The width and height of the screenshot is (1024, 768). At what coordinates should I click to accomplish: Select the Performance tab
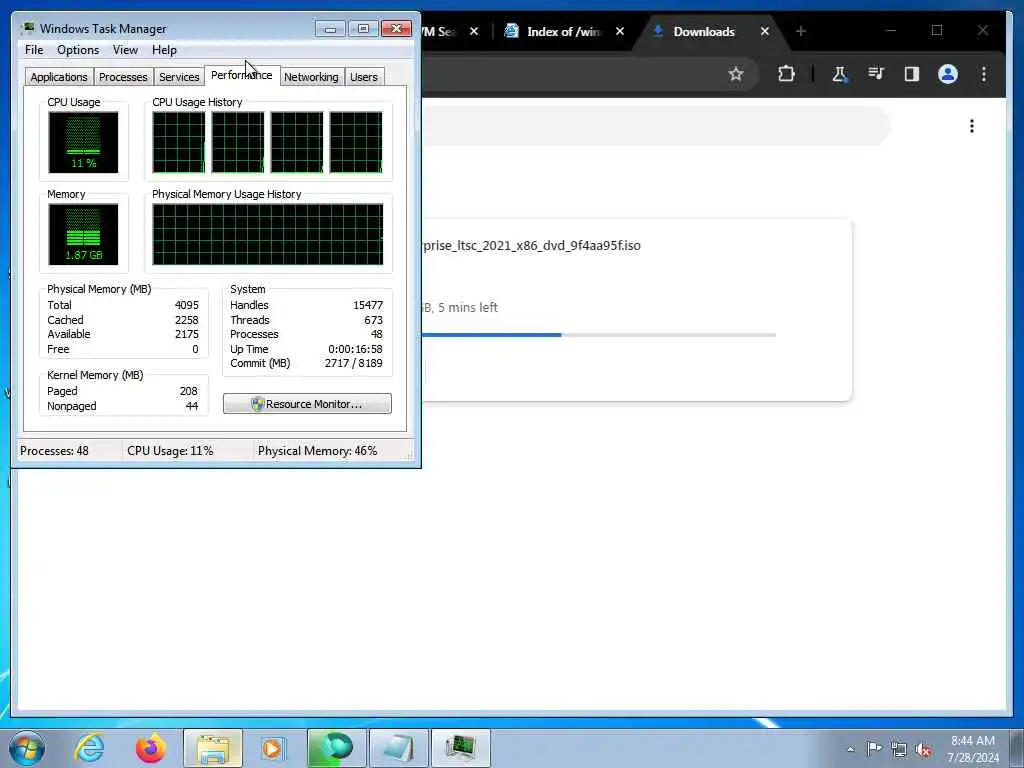242,75
